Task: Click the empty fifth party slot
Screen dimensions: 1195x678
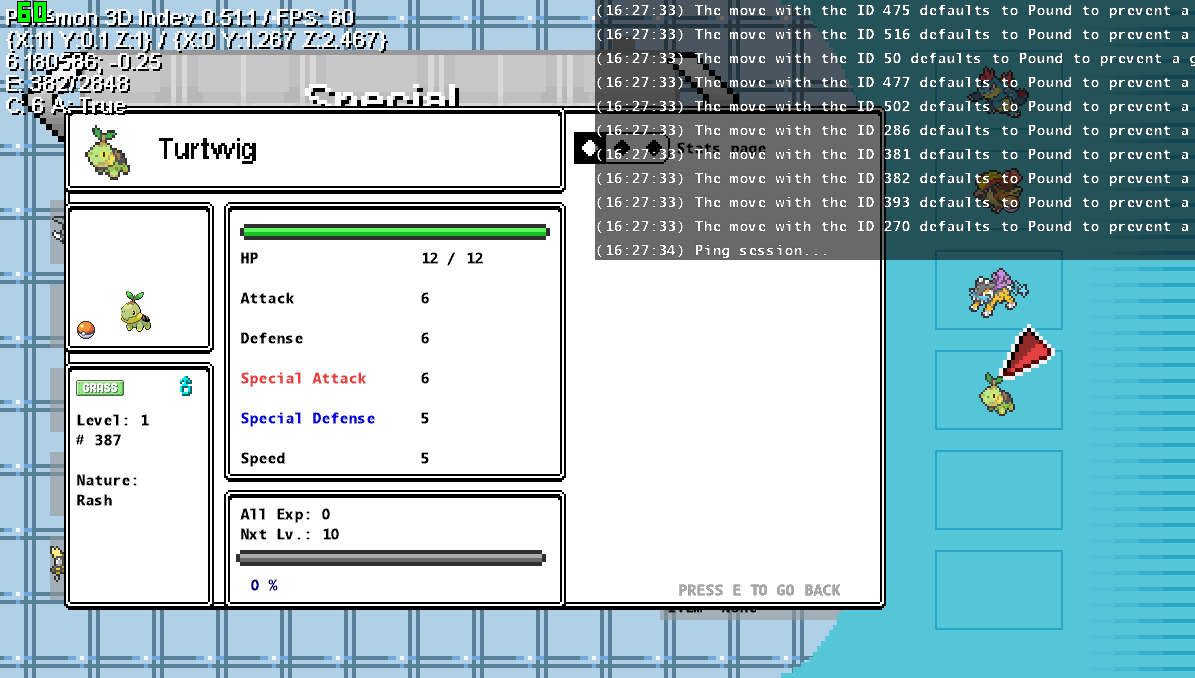Action: 998,490
